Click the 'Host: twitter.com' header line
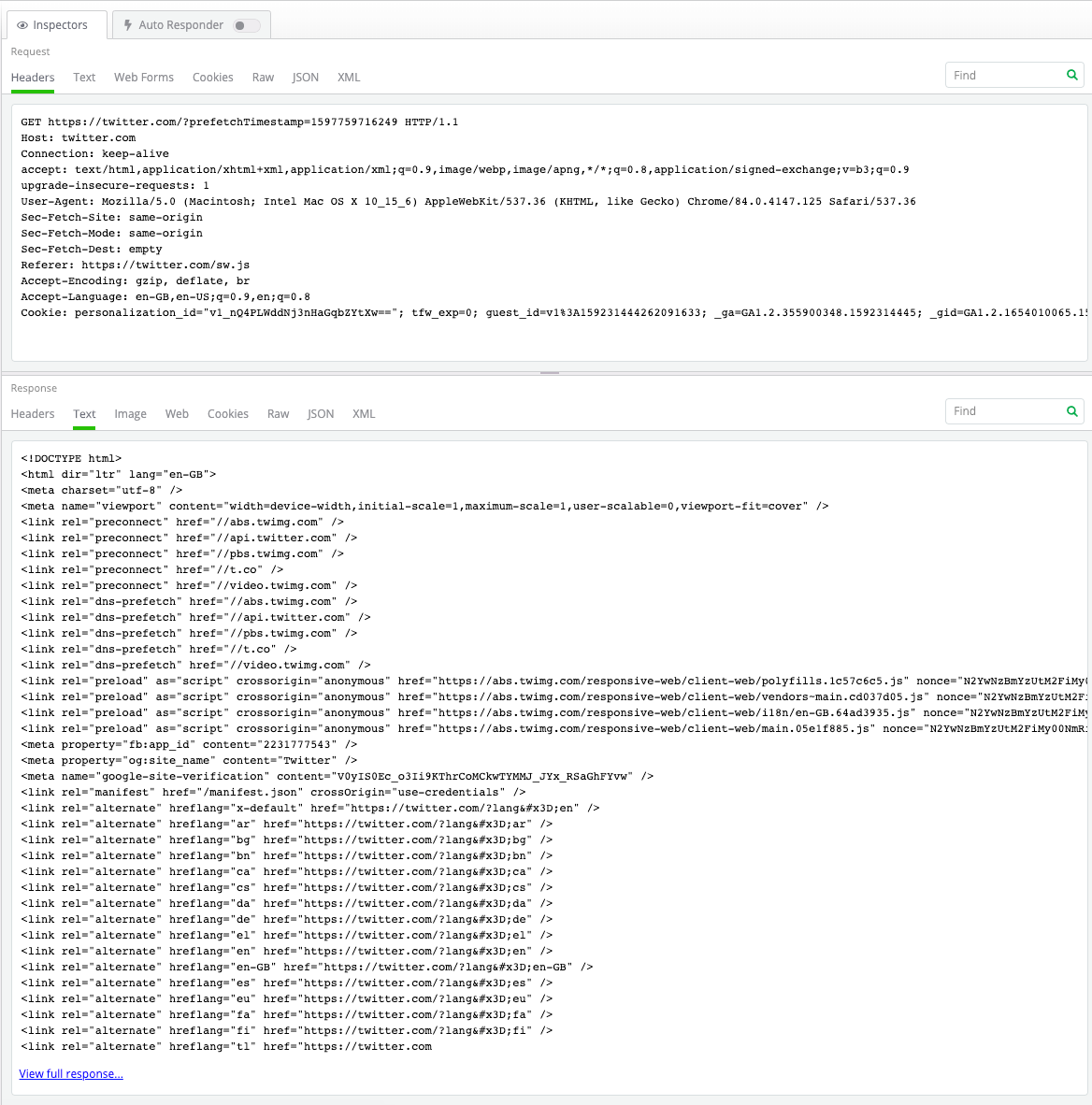 (79, 138)
